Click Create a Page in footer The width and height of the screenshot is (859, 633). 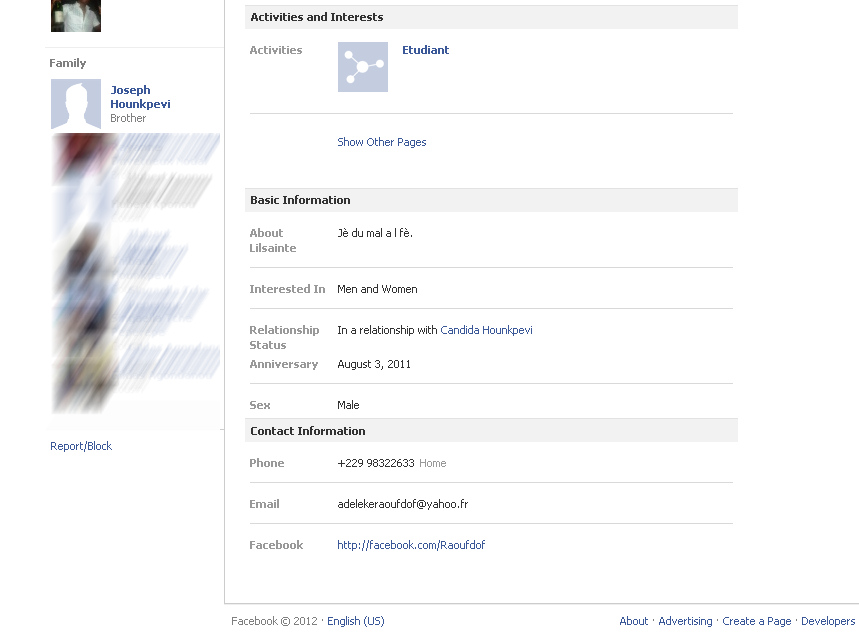[756, 621]
